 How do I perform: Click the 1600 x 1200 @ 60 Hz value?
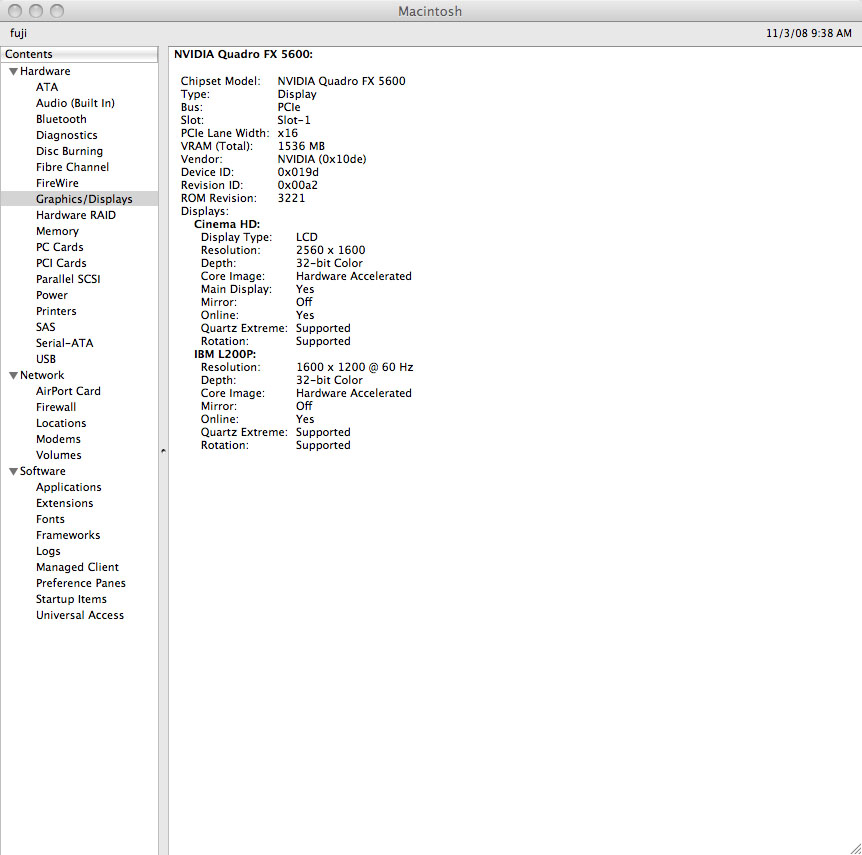point(355,367)
